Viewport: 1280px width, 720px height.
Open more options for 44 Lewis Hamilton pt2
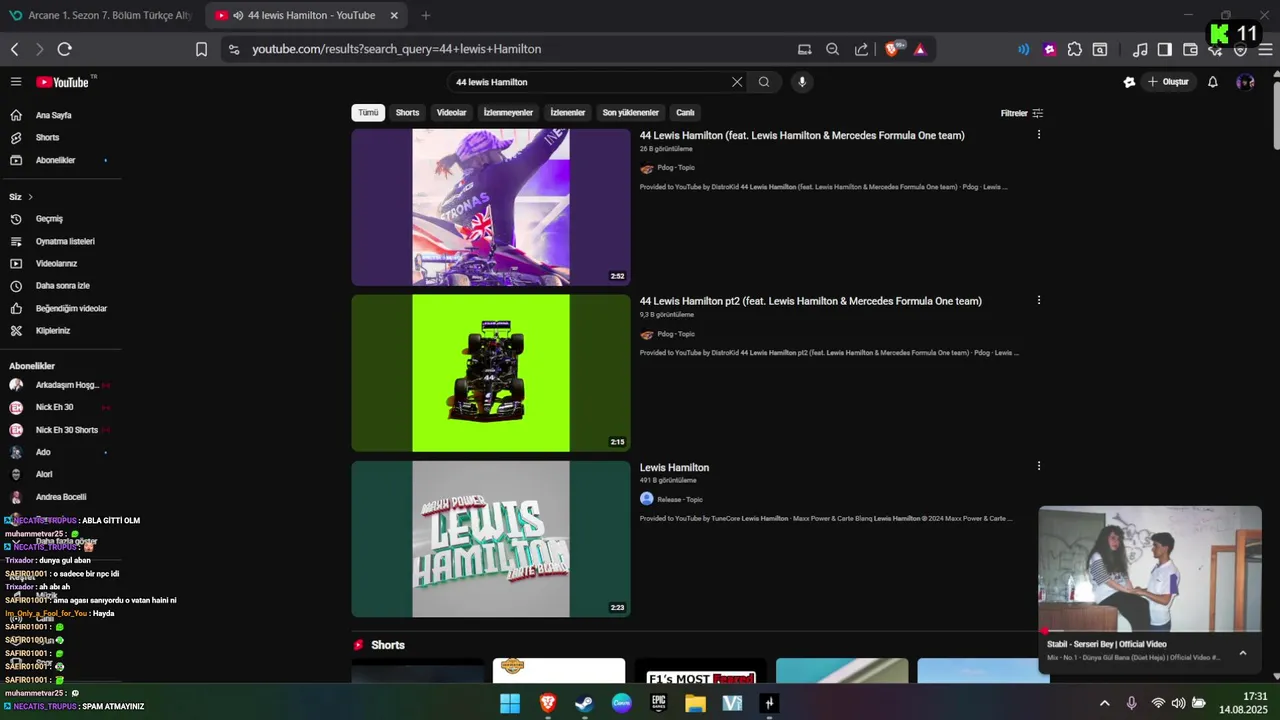point(1038,300)
